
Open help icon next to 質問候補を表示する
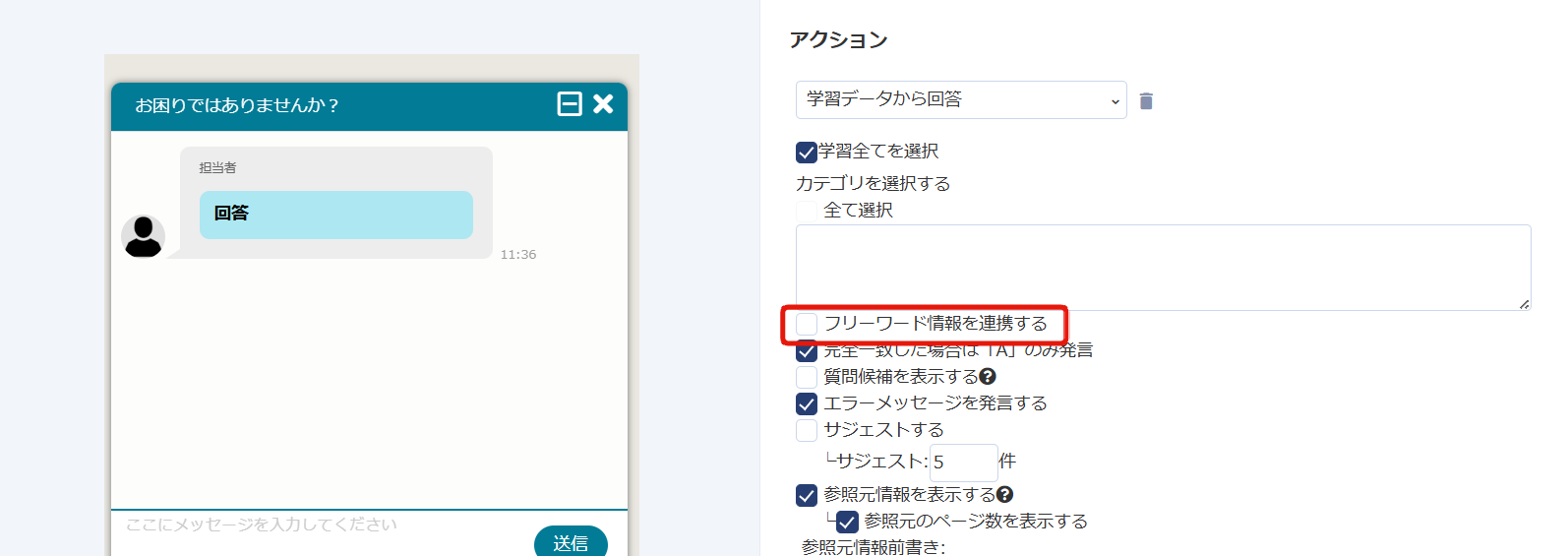[x=988, y=376]
